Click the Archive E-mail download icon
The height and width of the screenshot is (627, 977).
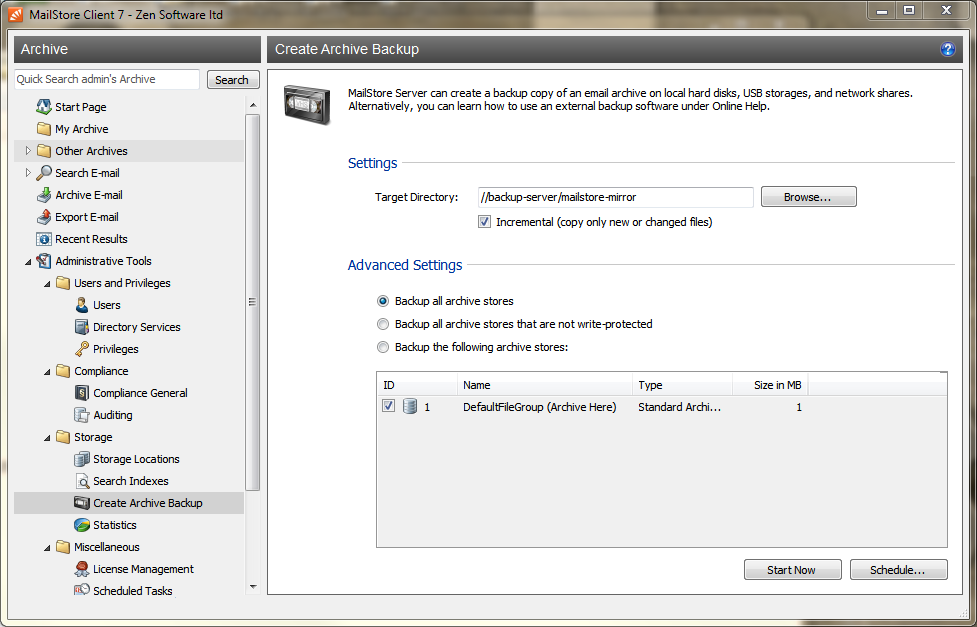[44, 195]
